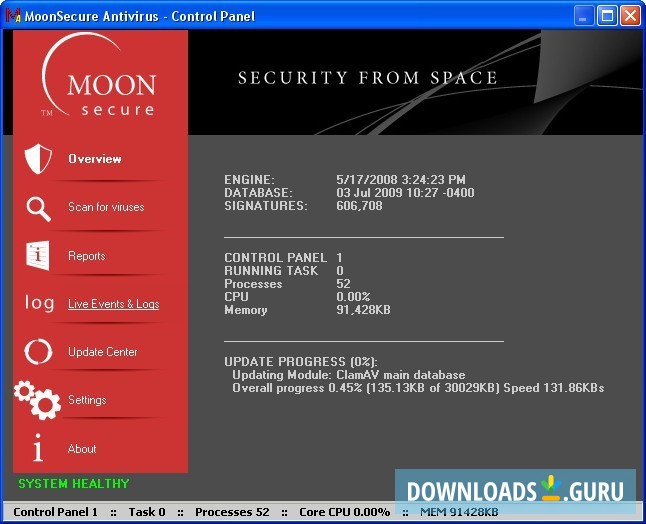Click the Settings gears icon
646x524 pixels.
click(37, 400)
